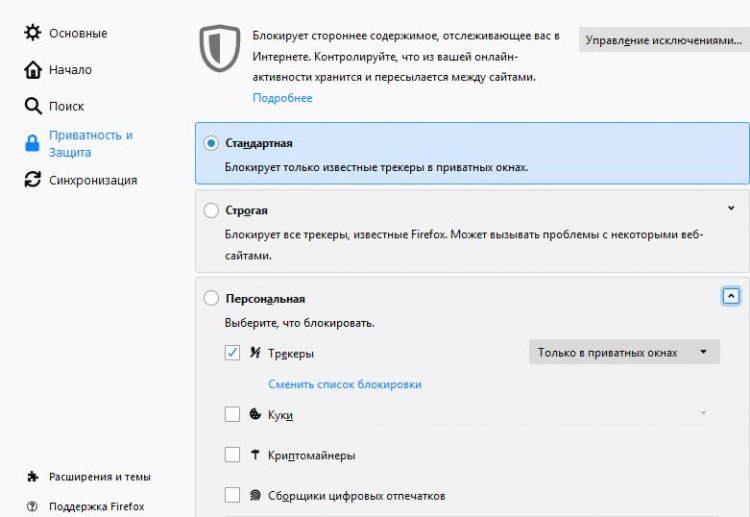Click the magnifier icon for Поиск
750x517 pixels.
pos(31,106)
